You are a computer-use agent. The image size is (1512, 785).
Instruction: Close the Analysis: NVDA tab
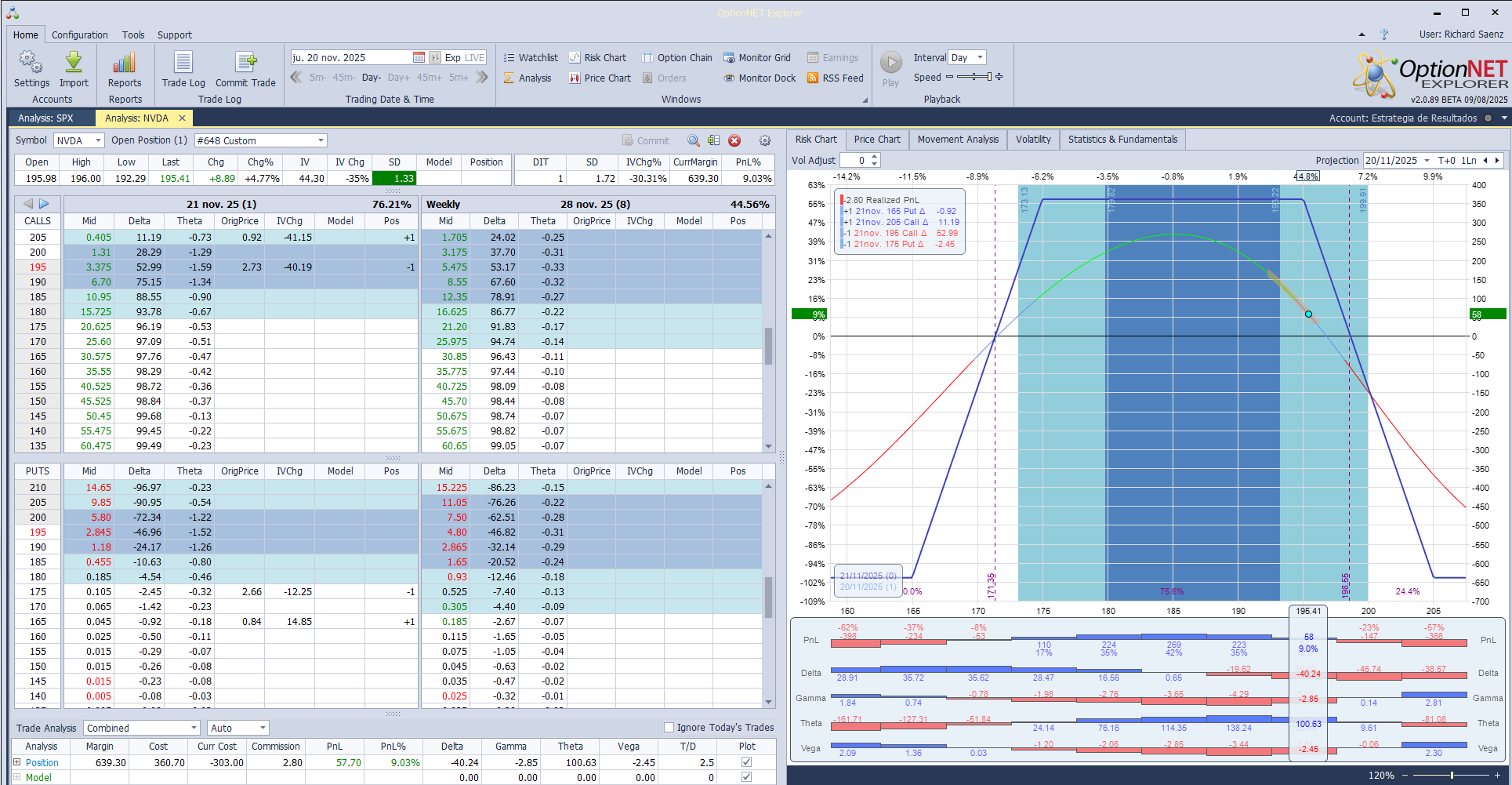(183, 118)
